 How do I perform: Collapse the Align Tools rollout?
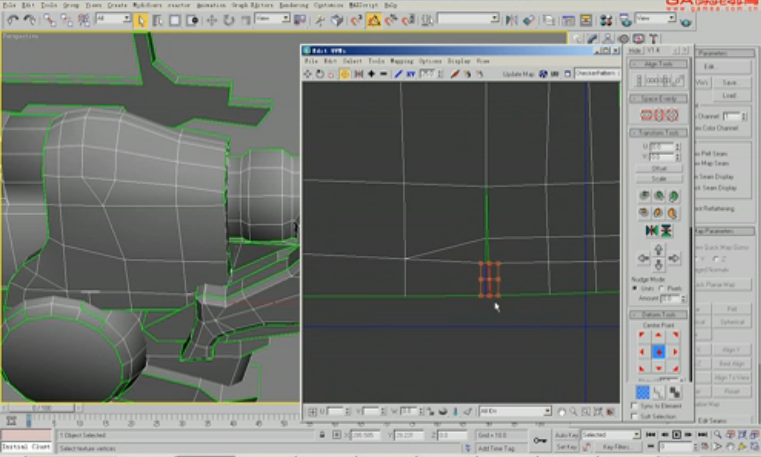coord(658,64)
